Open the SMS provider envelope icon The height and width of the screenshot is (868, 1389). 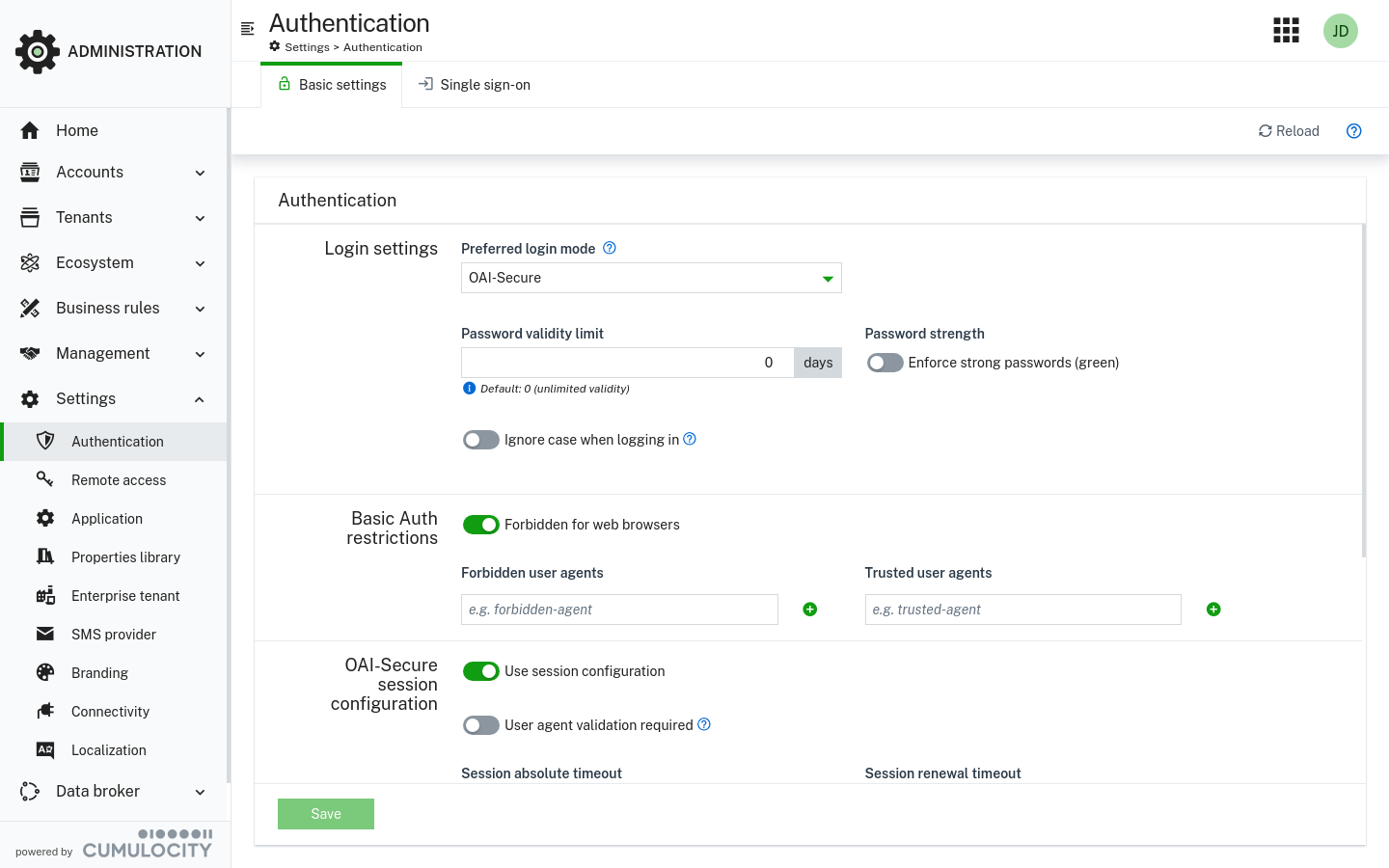[45, 634]
